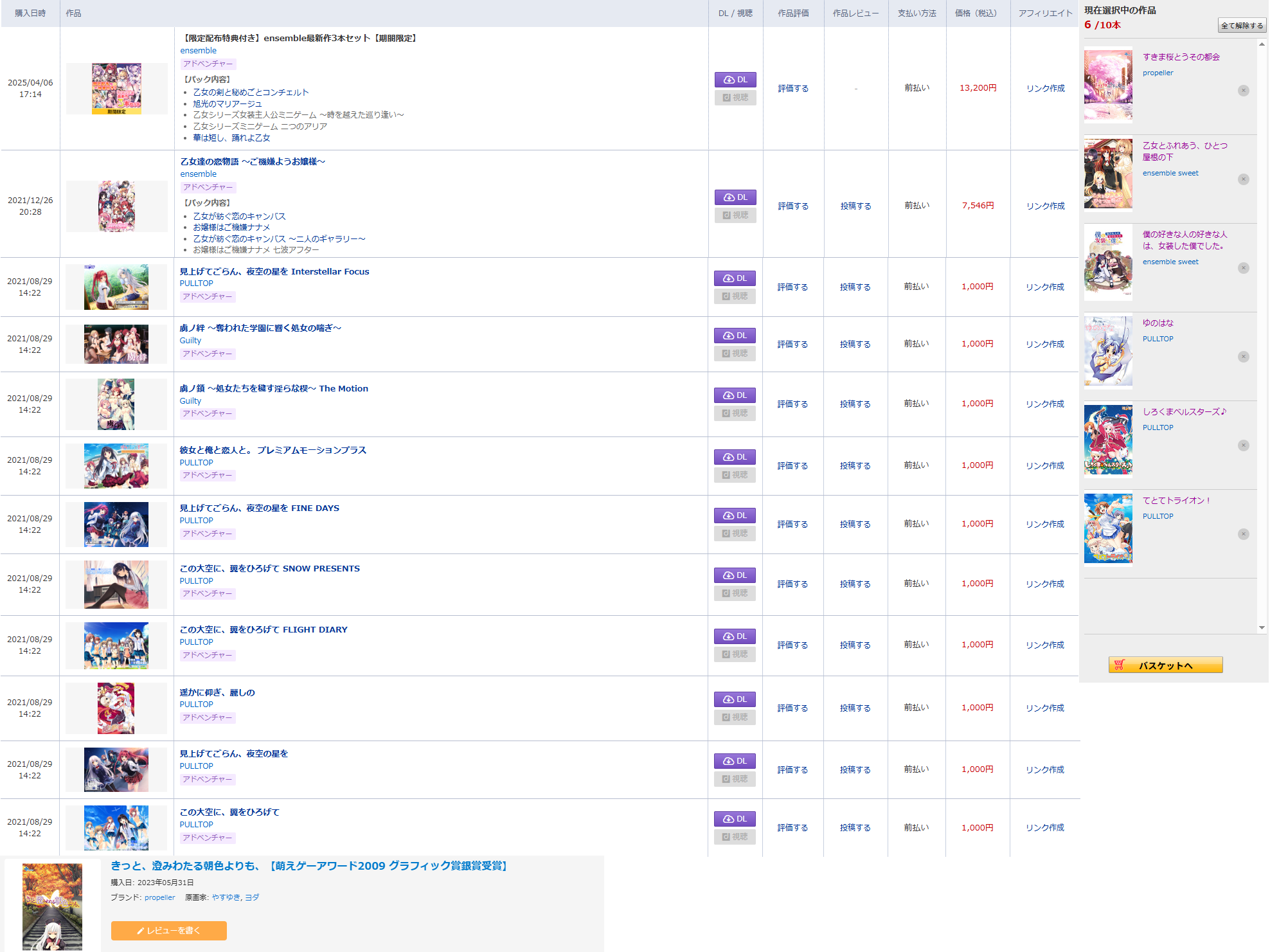Open thumbnail of 見上げてごらん Interstellar Focus
Screen dimensions: 1270x952
click(116, 287)
